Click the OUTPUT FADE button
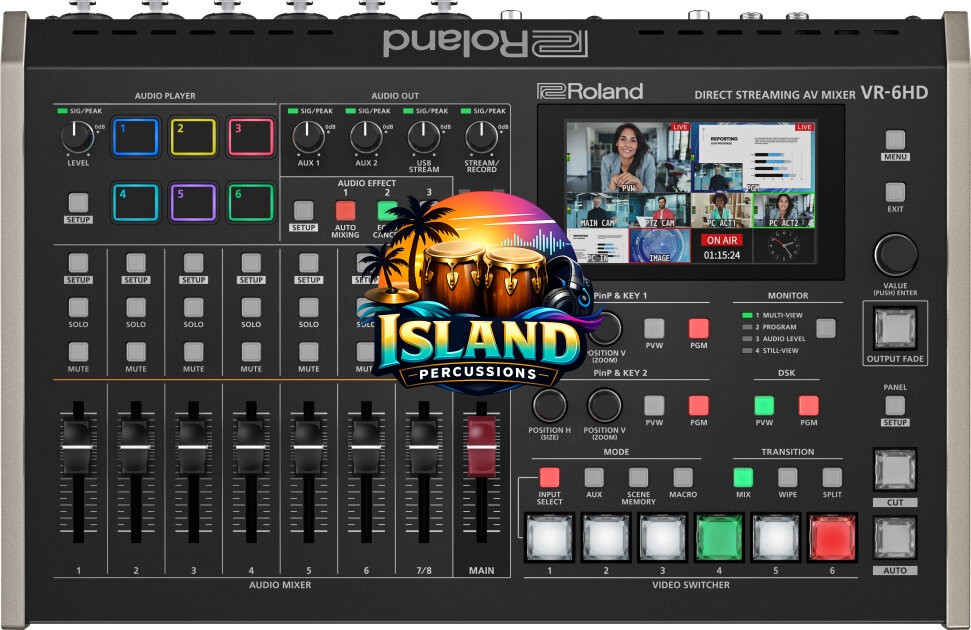This screenshot has height=630, width=971. (895, 328)
